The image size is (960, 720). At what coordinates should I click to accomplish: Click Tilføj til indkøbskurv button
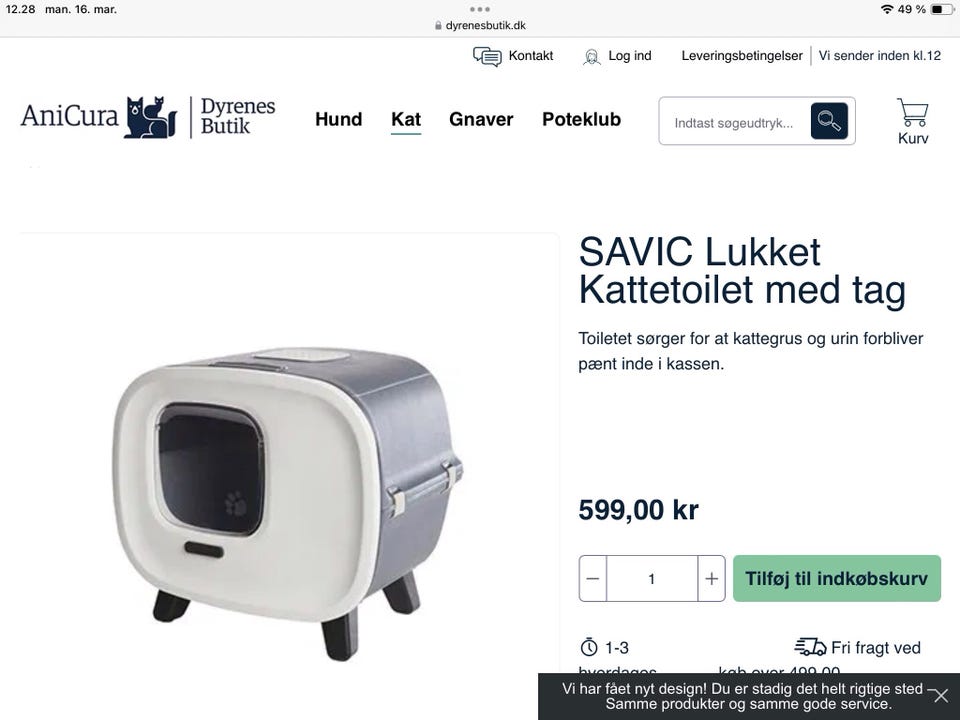[x=836, y=579]
